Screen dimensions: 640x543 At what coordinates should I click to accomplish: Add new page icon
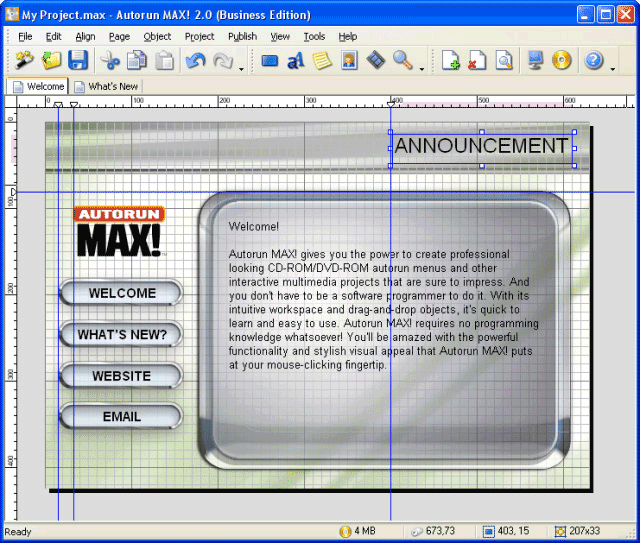[451, 60]
